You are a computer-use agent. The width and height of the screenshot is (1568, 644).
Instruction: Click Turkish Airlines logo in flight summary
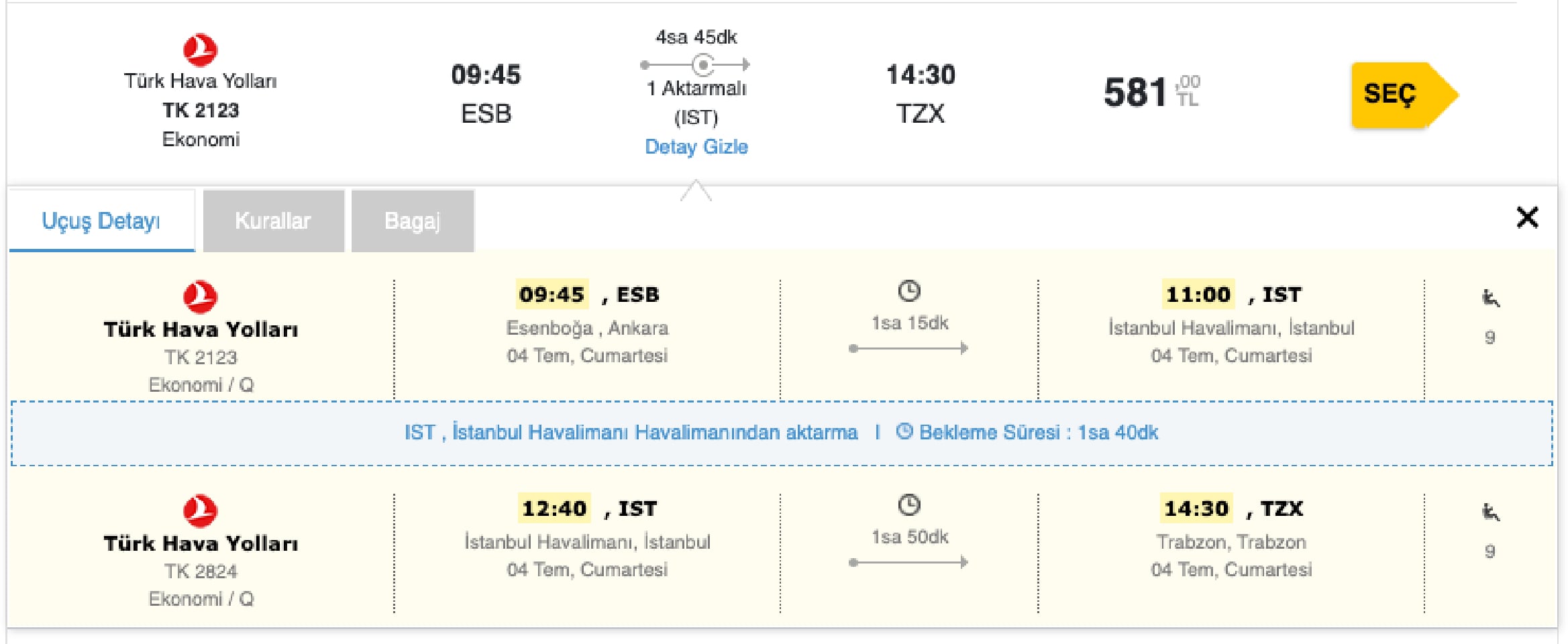pos(200,50)
